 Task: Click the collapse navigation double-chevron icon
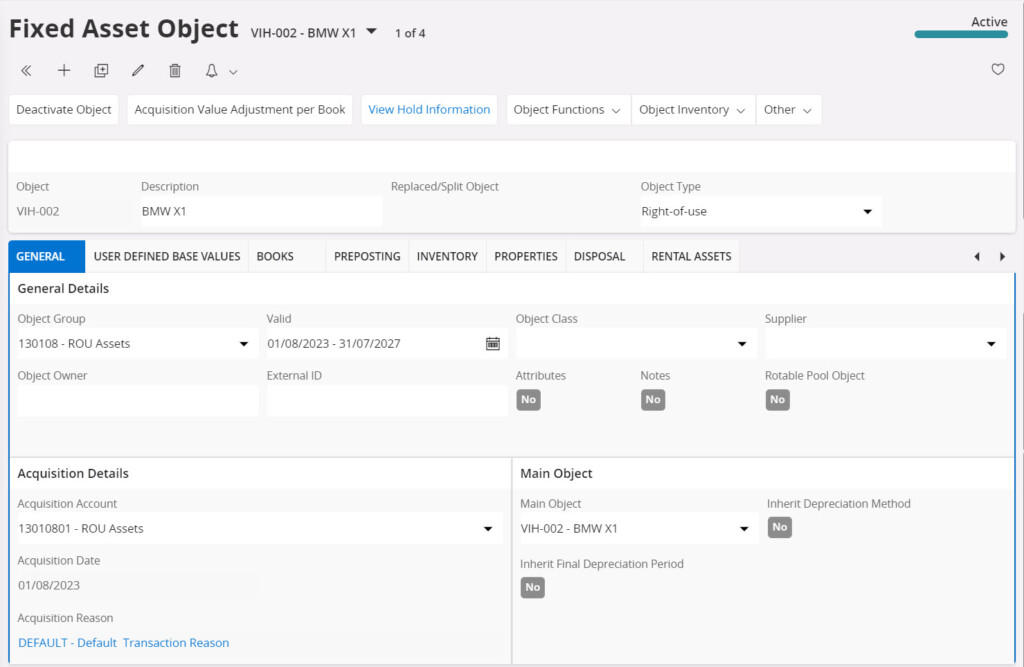[26, 71]
